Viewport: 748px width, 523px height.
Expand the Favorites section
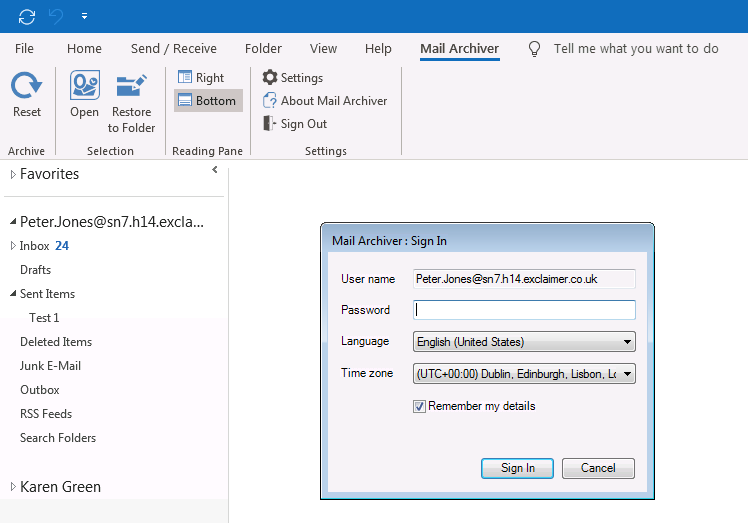[x=13, y=175]
